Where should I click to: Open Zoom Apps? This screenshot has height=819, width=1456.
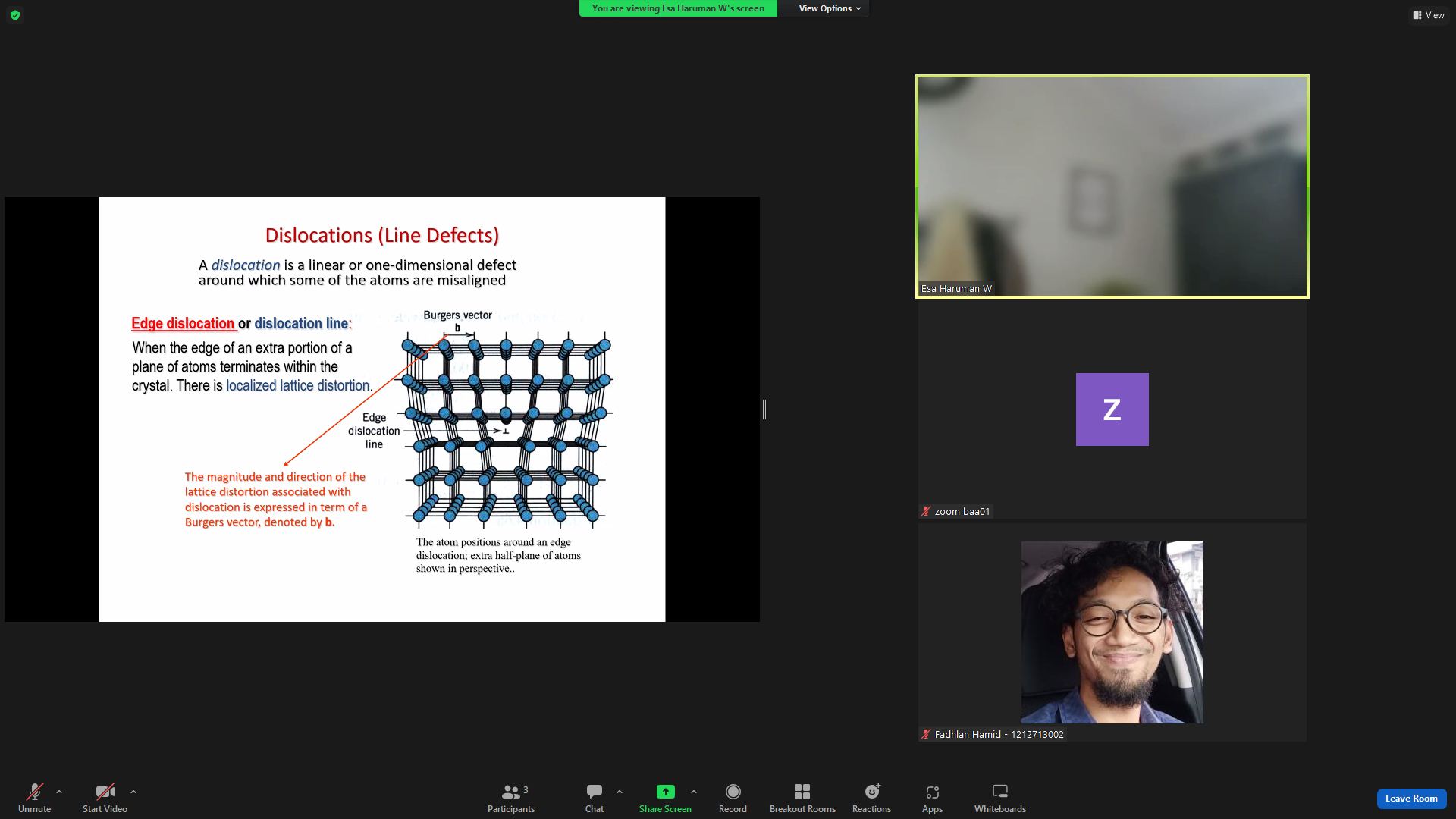pos(932,798)
